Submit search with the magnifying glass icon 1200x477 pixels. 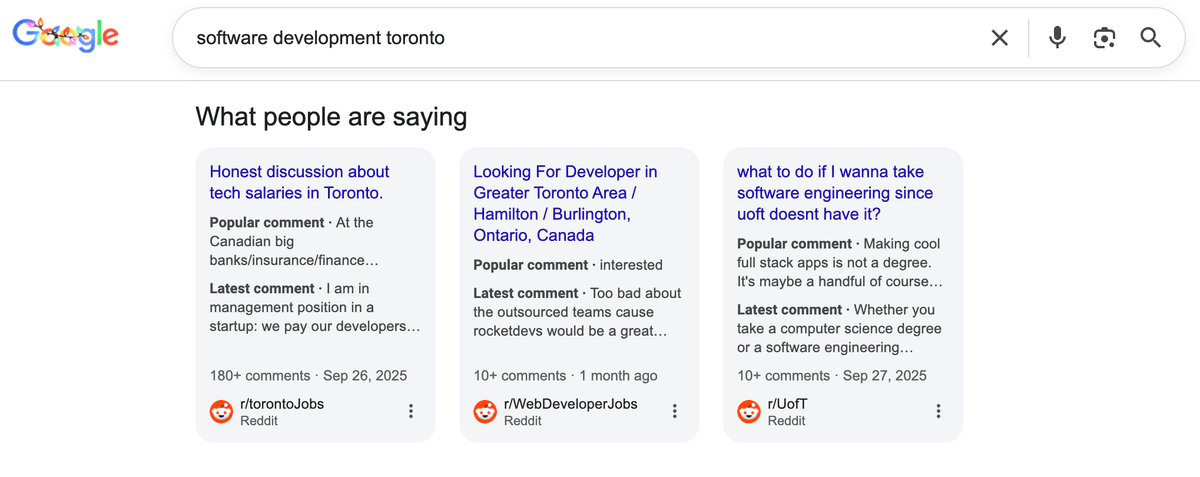(1151, 38)
